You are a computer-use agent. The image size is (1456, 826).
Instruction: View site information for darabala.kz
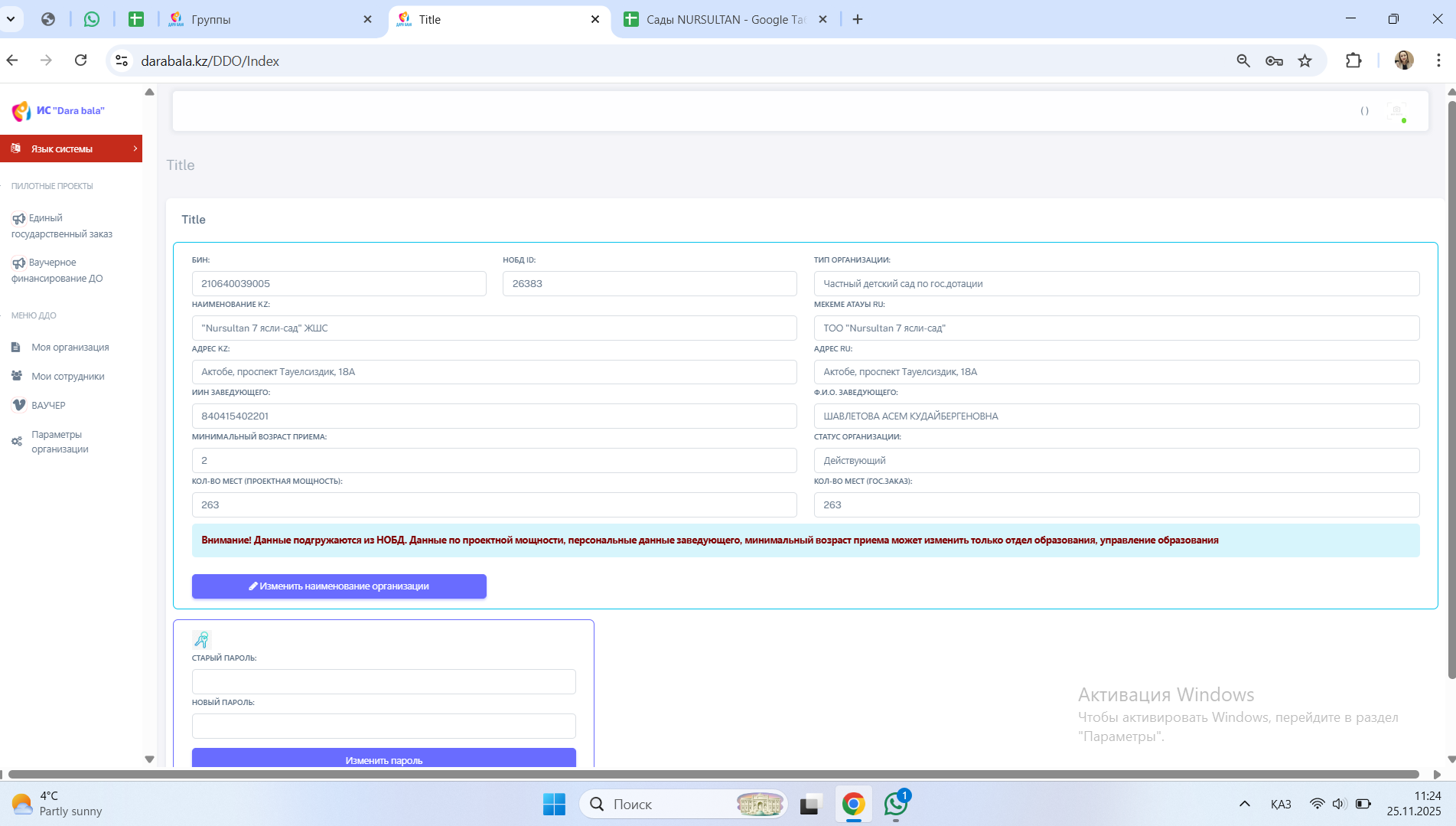coord(122,60)
